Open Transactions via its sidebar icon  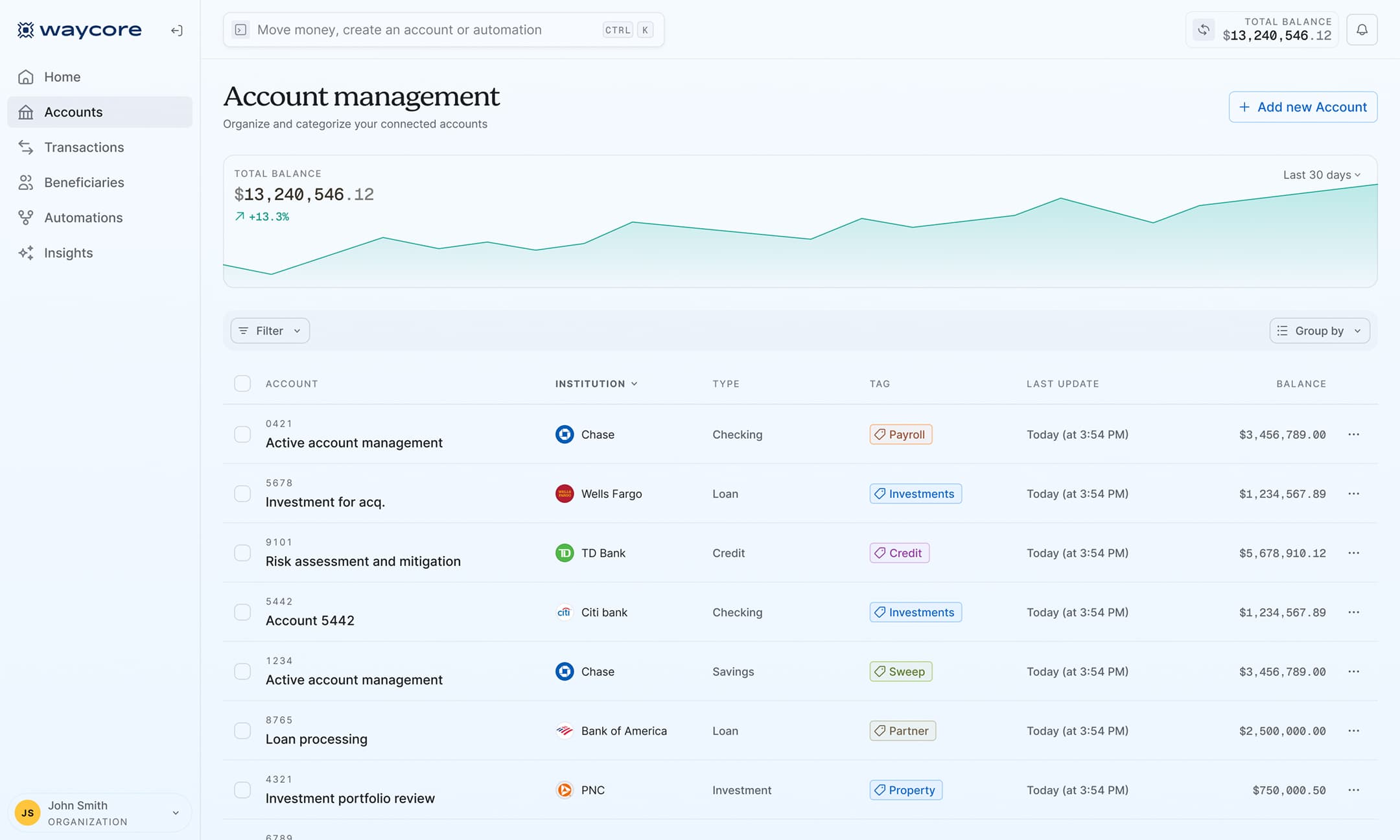[x=26, y=147]
